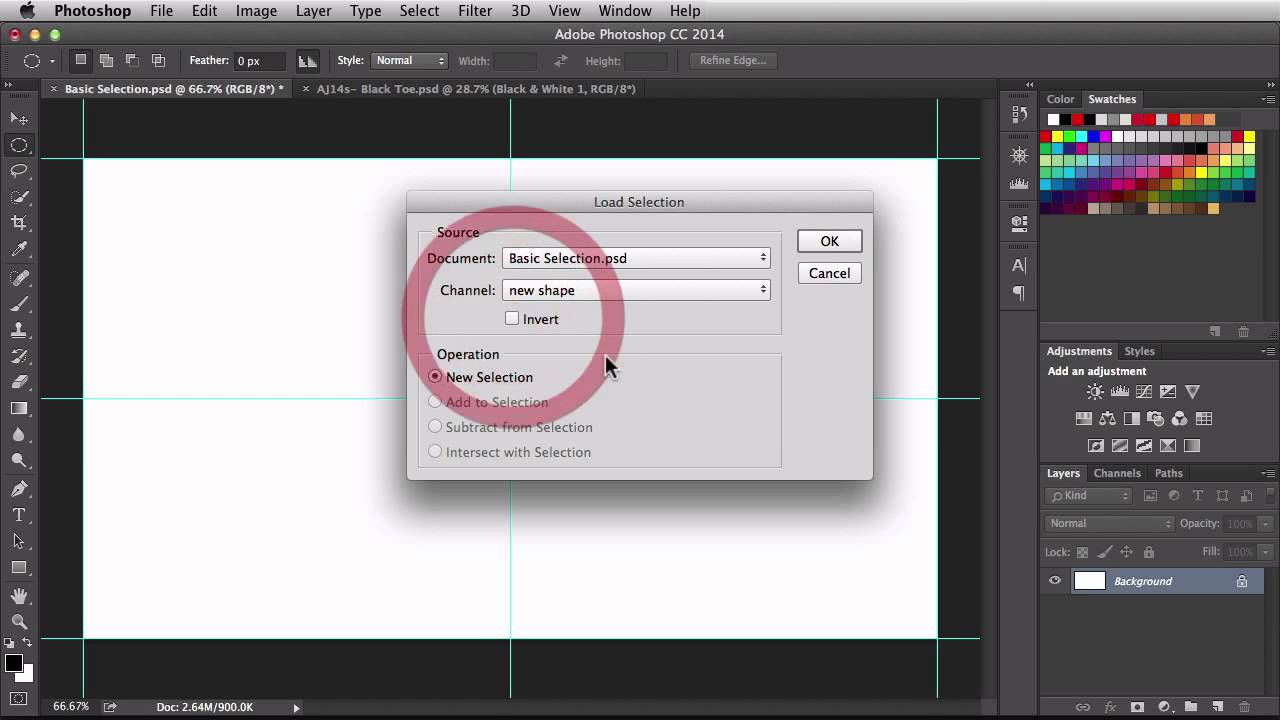Screen dimensions: 1280x720
Task: Select the Brush tool
Action: click(x=19, y=303)
